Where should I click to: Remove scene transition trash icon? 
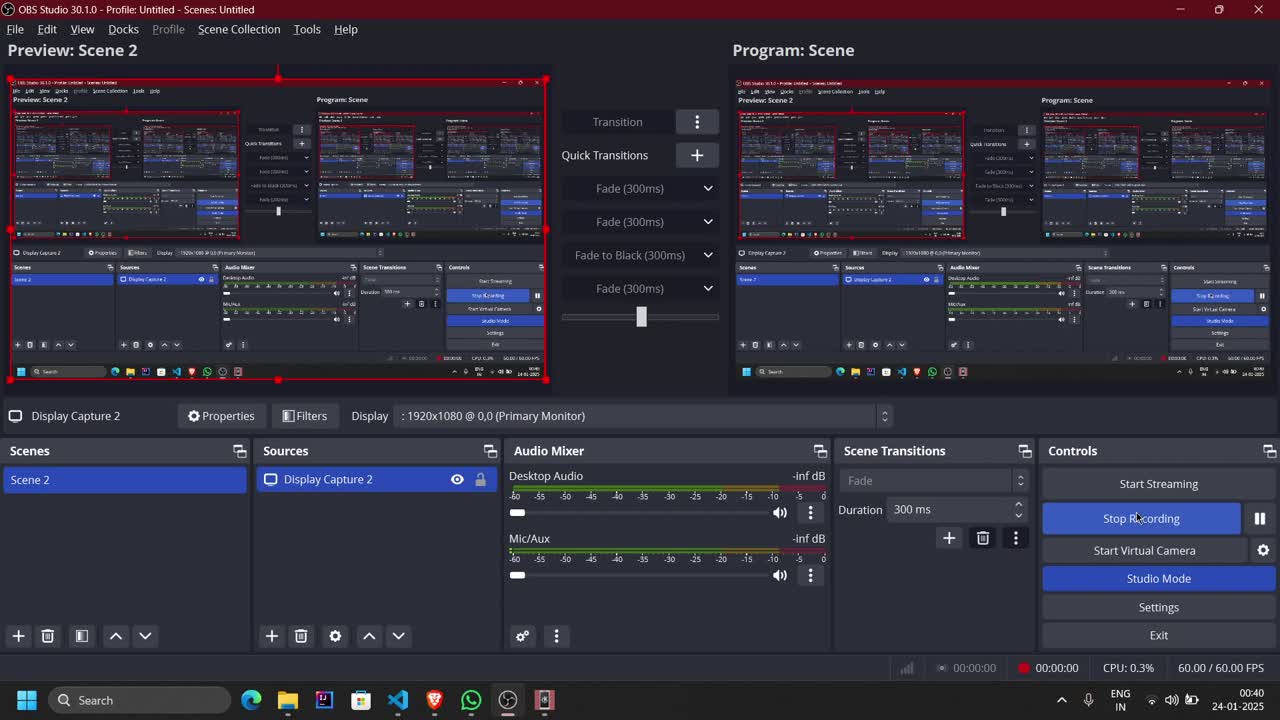click(983, 538)
